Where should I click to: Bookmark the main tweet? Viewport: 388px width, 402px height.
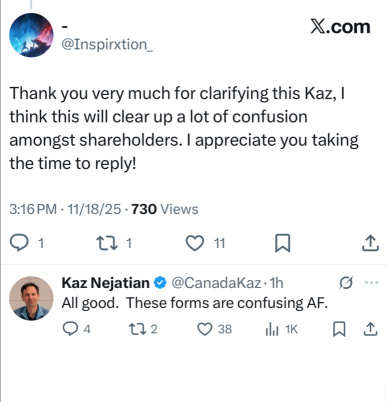(x=282, y=243)
